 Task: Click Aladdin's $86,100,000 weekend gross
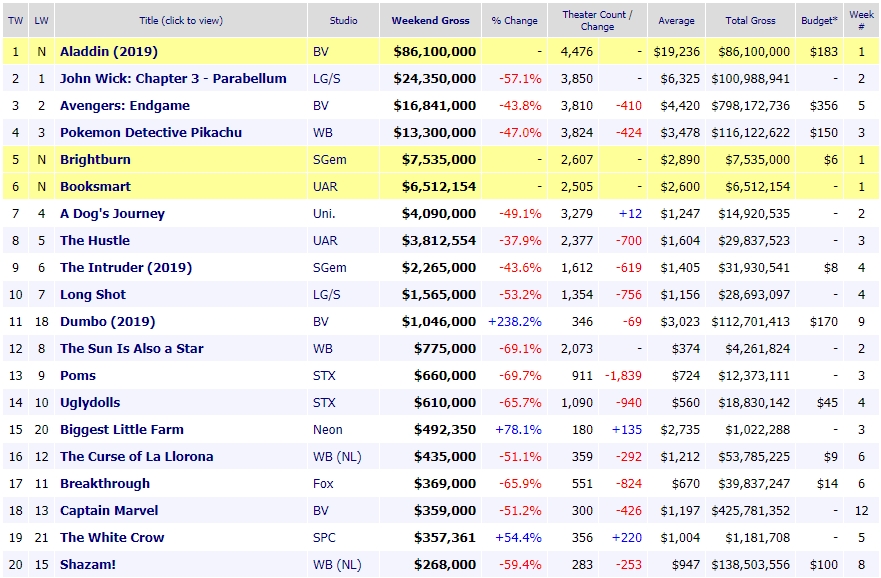[434, 52]
